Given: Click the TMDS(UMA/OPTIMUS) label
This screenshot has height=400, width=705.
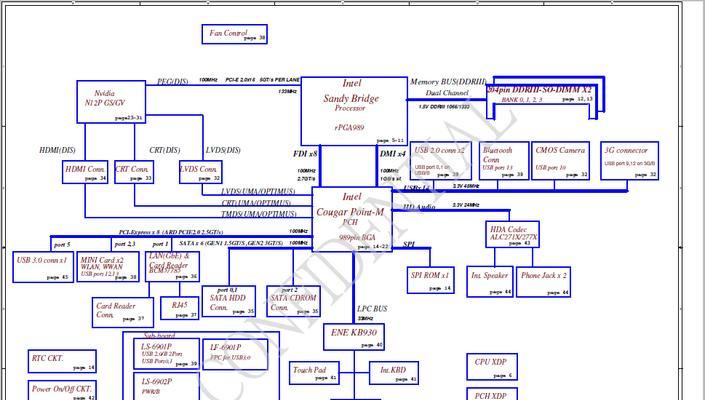Looking at the screenshot, I should pos(259,214).
